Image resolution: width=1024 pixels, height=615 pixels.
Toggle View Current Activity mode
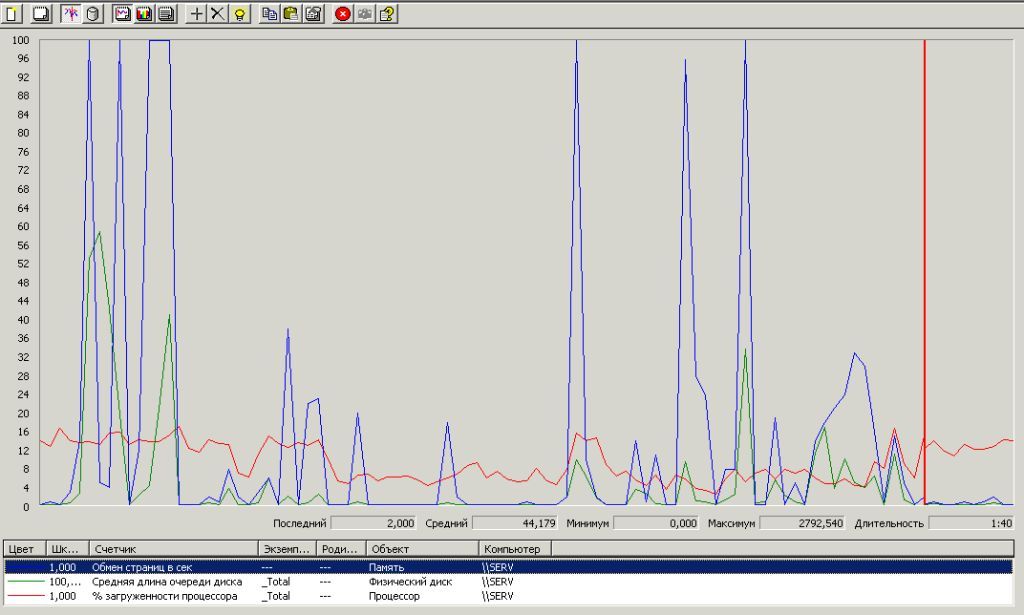[71, 14]
